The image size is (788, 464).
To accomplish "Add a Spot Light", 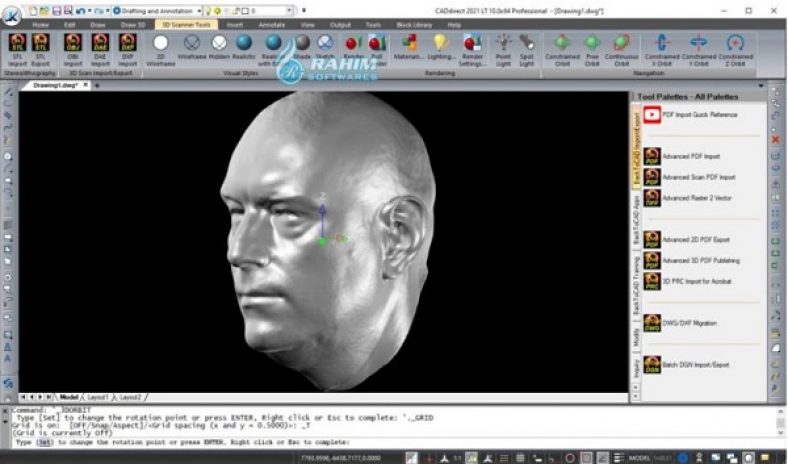I will (x=527, y=49).
